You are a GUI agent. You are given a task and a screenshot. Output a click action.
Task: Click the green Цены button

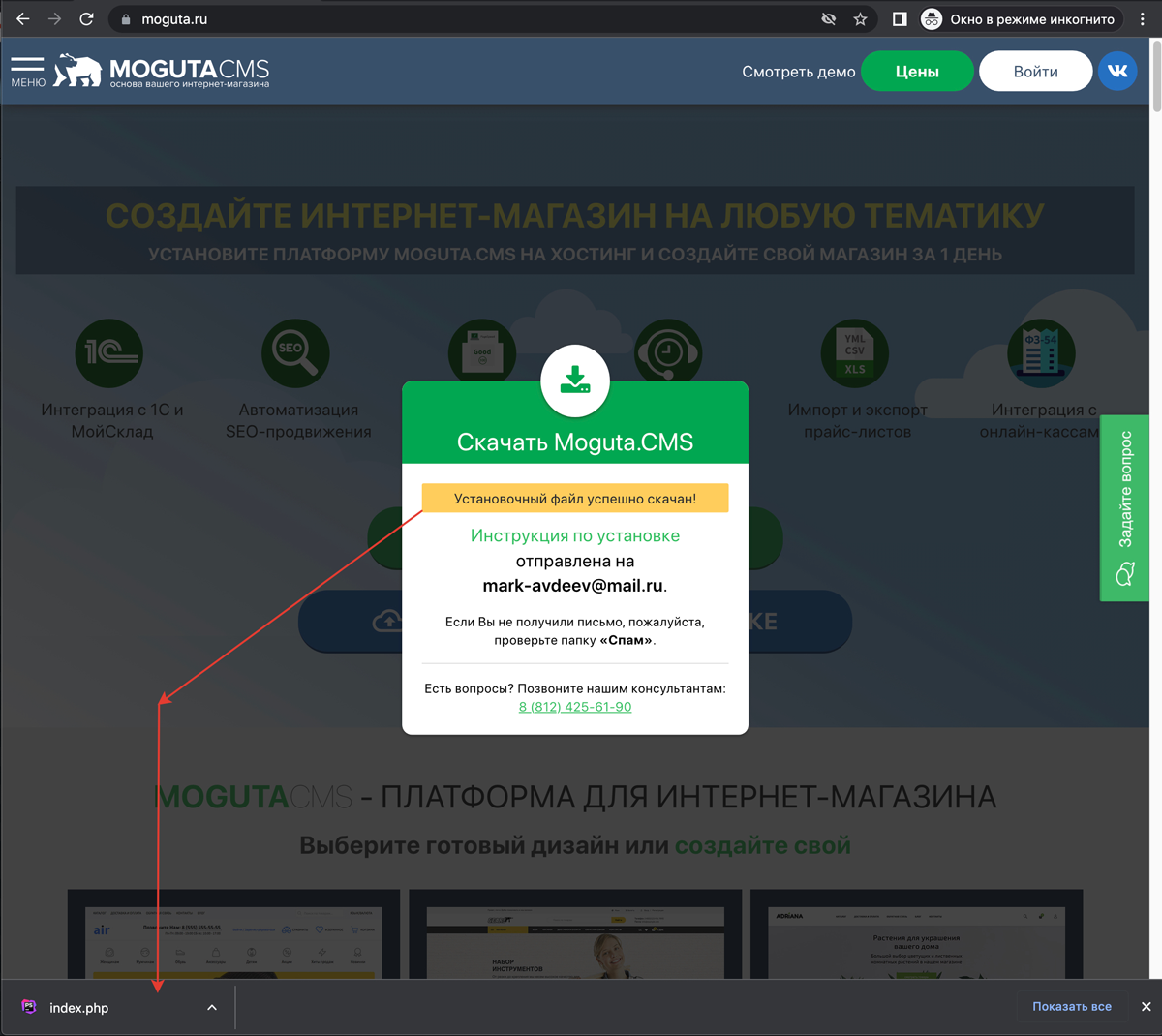click(917, 71)
